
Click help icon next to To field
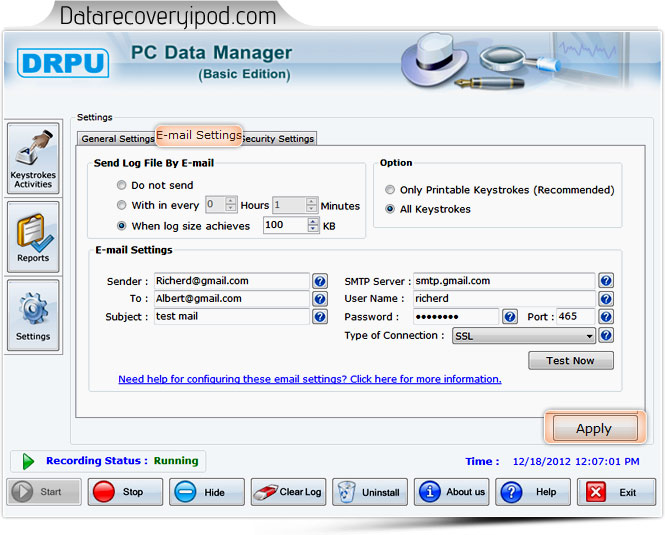pos(320,299)
